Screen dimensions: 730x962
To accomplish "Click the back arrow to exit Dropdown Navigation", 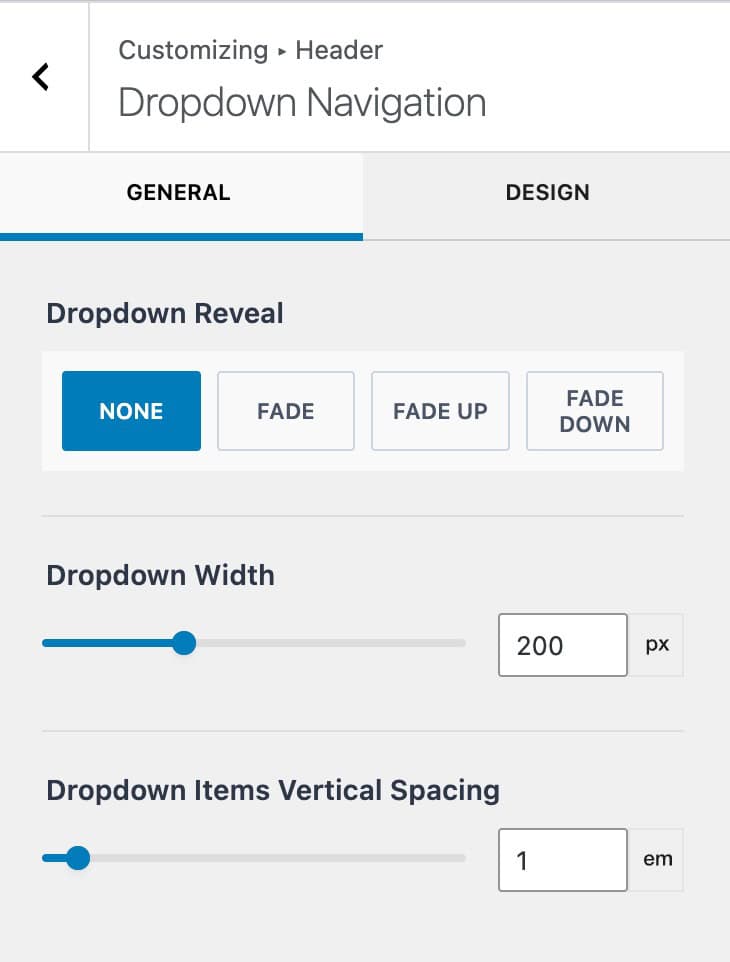I will coord(40,76).
